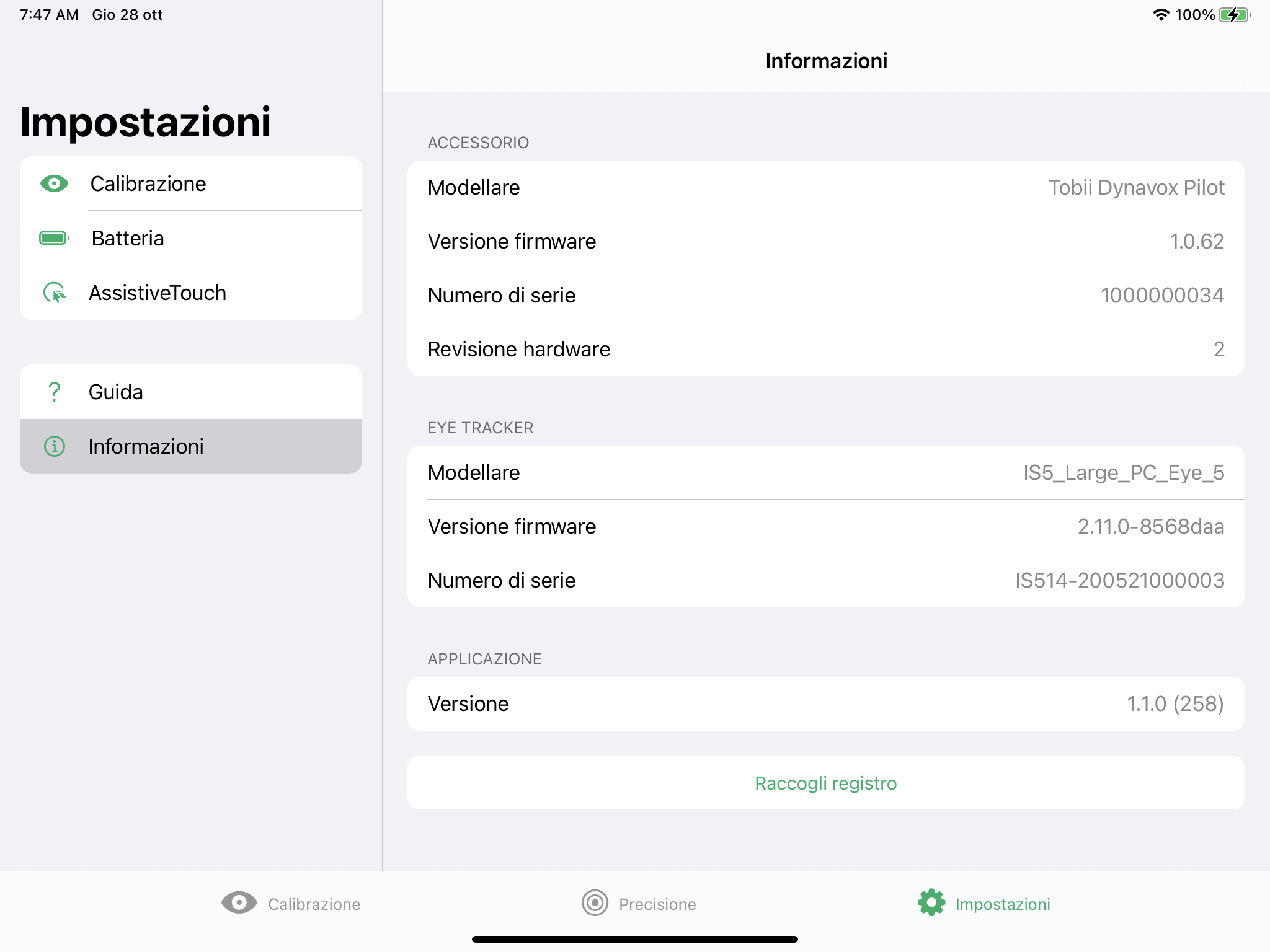Tap the Tobii Dynavox Pilot model row
This screenshot has width=1270, height=952.
826,187
